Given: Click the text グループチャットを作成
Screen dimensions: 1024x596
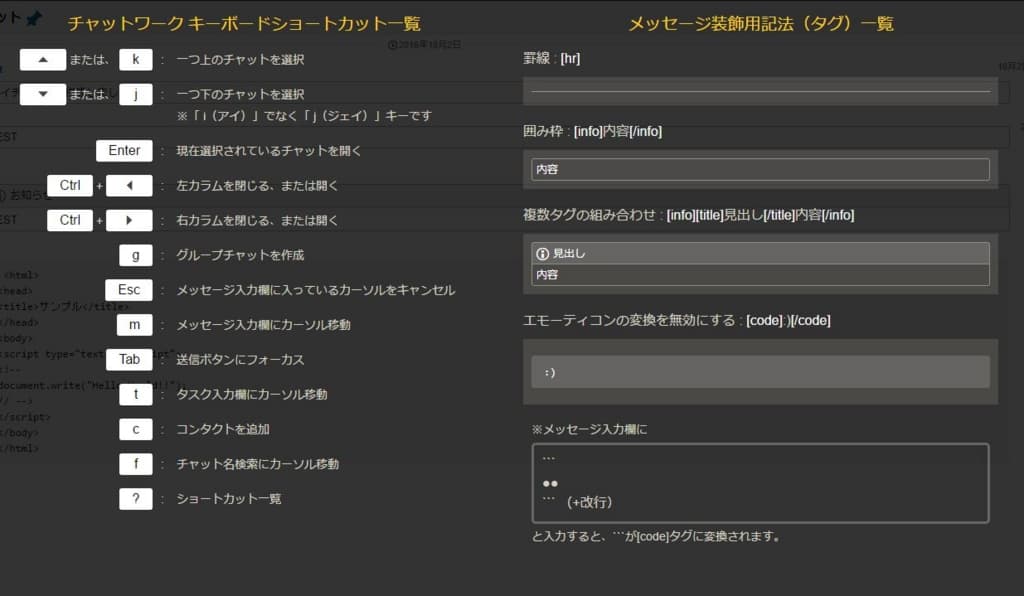Looking at the screenshot, I should [240, 255].
